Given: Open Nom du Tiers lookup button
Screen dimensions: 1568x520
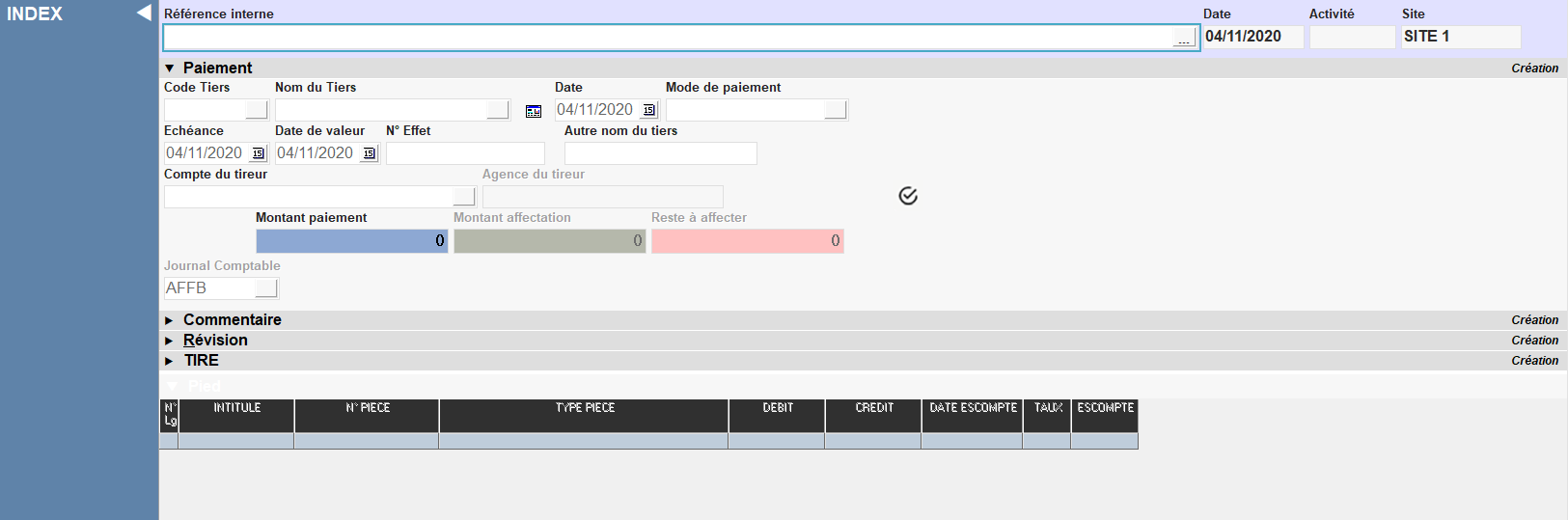Looking at the screenshot, I should pos(498,110).
